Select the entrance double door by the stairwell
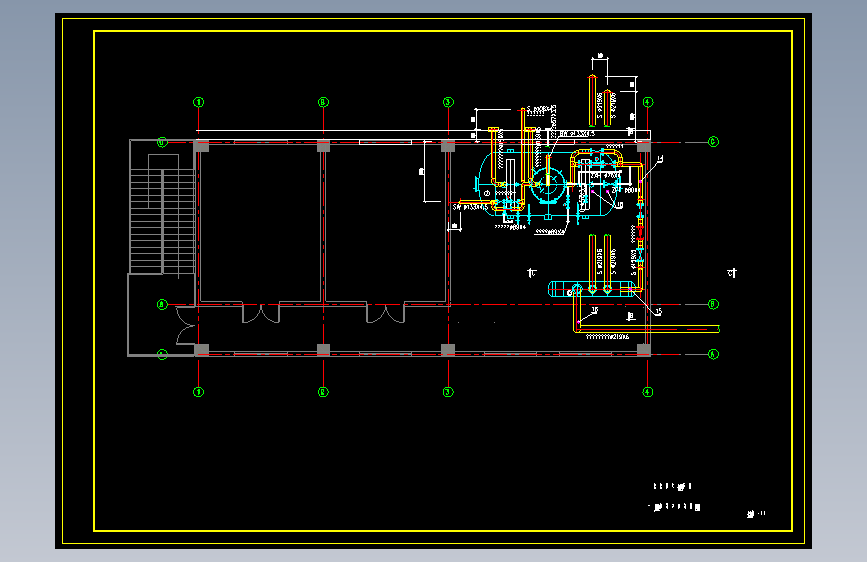 point(186,325)
